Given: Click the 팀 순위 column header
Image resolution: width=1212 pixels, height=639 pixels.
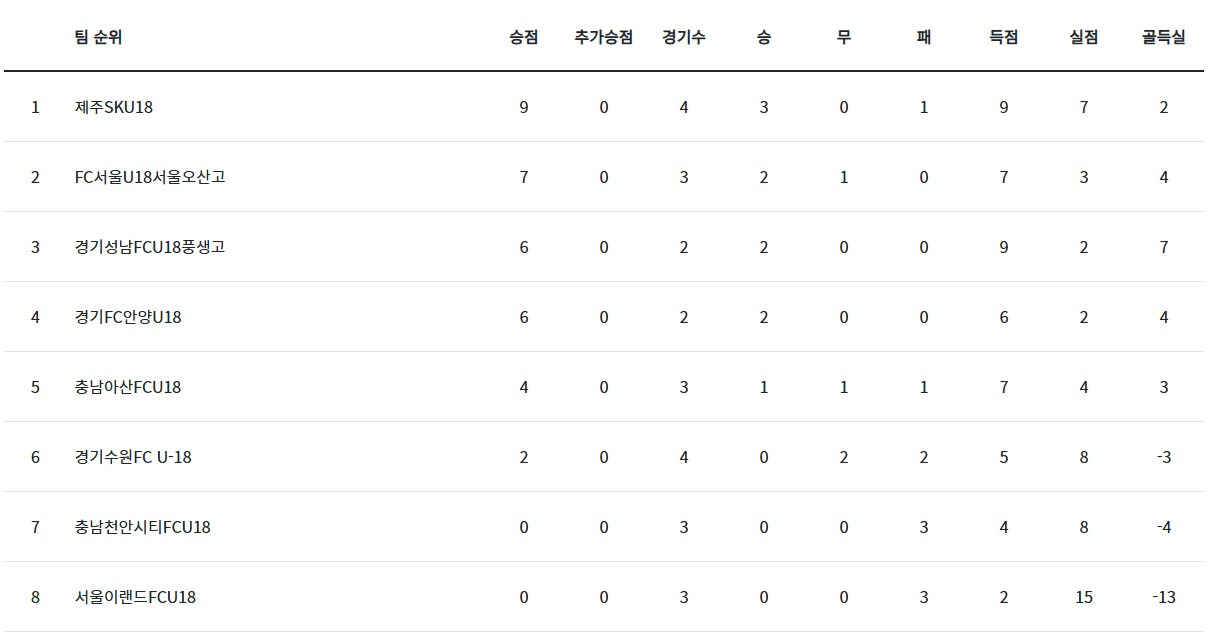Looking at the screenshot, I should click(x=98, y=37).
